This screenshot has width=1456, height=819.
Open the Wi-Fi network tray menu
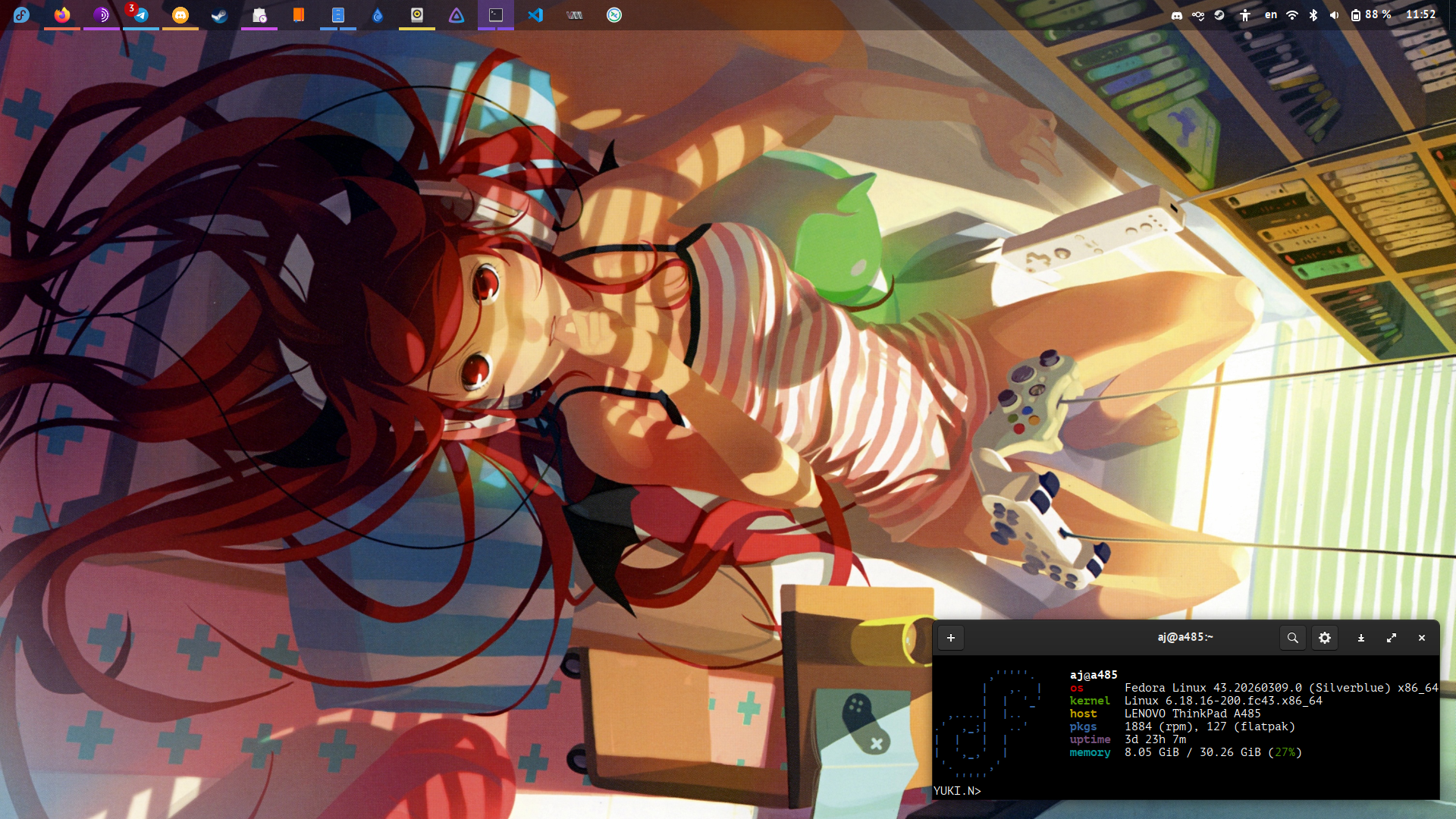click(1292, 15)
